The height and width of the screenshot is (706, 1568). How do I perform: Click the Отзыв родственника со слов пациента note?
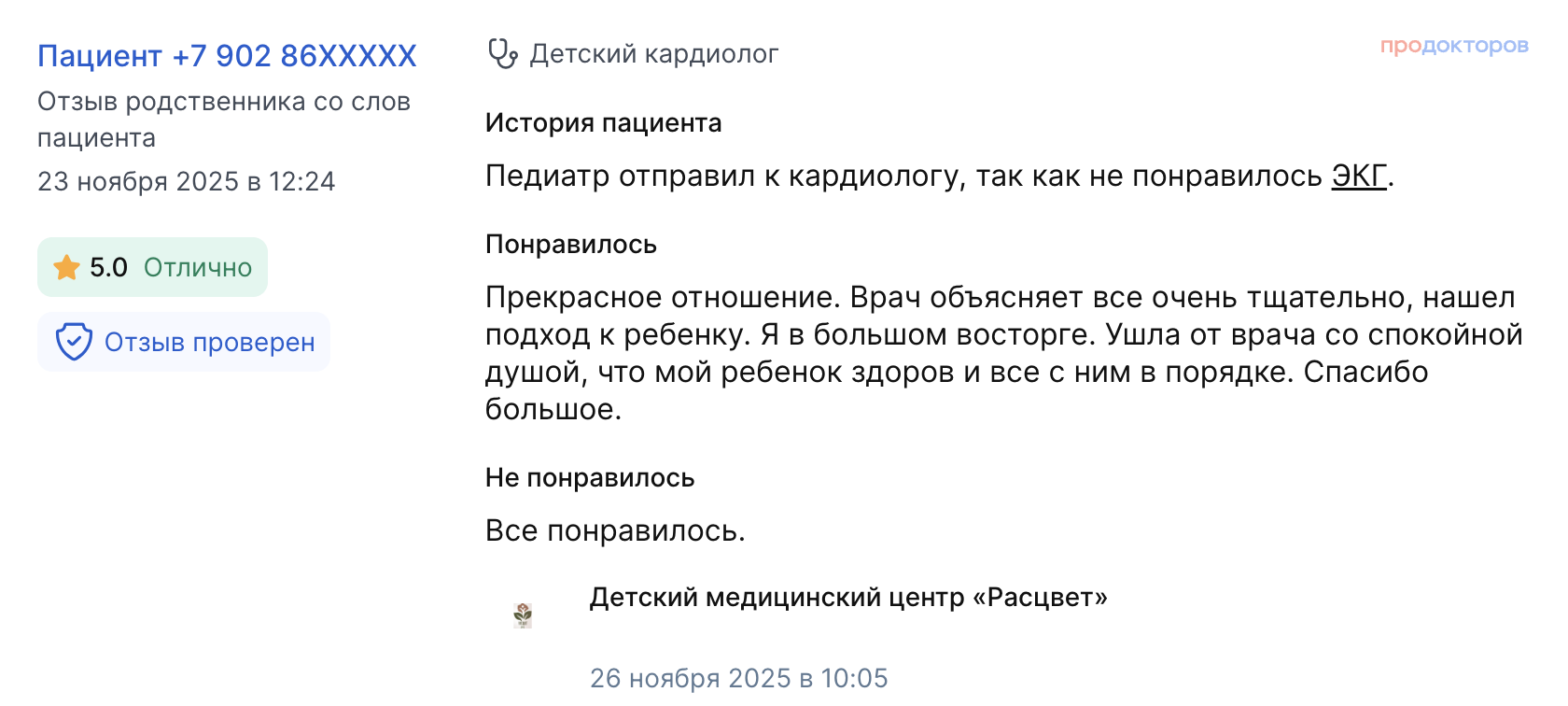[224, 120]
